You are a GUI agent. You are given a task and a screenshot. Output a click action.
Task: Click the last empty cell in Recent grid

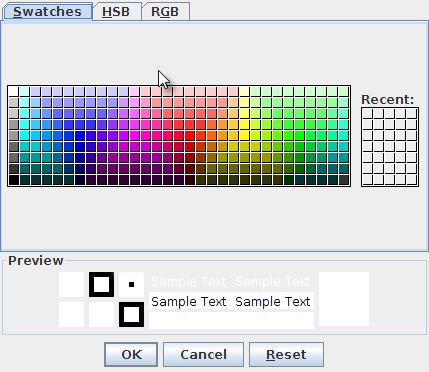tap(411, 179)
